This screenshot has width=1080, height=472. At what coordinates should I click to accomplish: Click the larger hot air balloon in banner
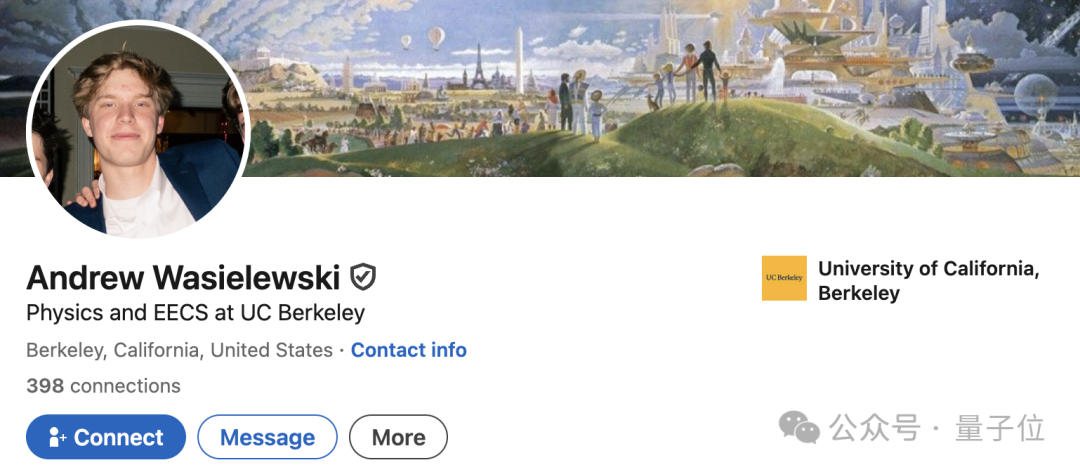[x=436, y=38]
